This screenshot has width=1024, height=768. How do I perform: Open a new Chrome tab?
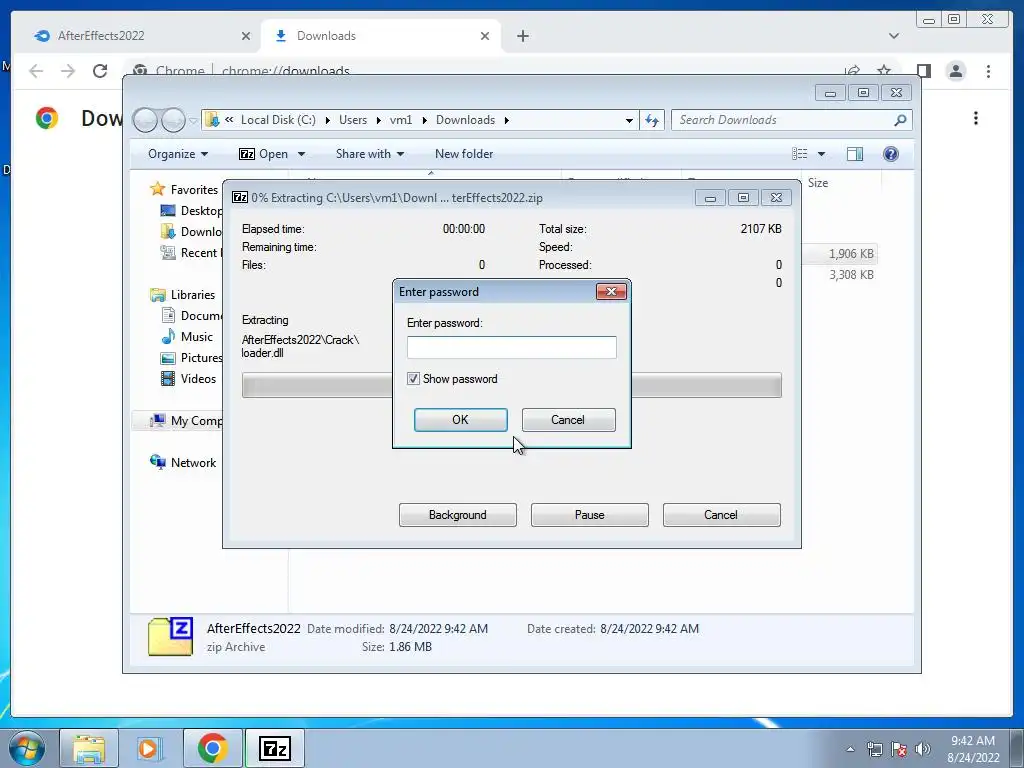click(522, 36)
